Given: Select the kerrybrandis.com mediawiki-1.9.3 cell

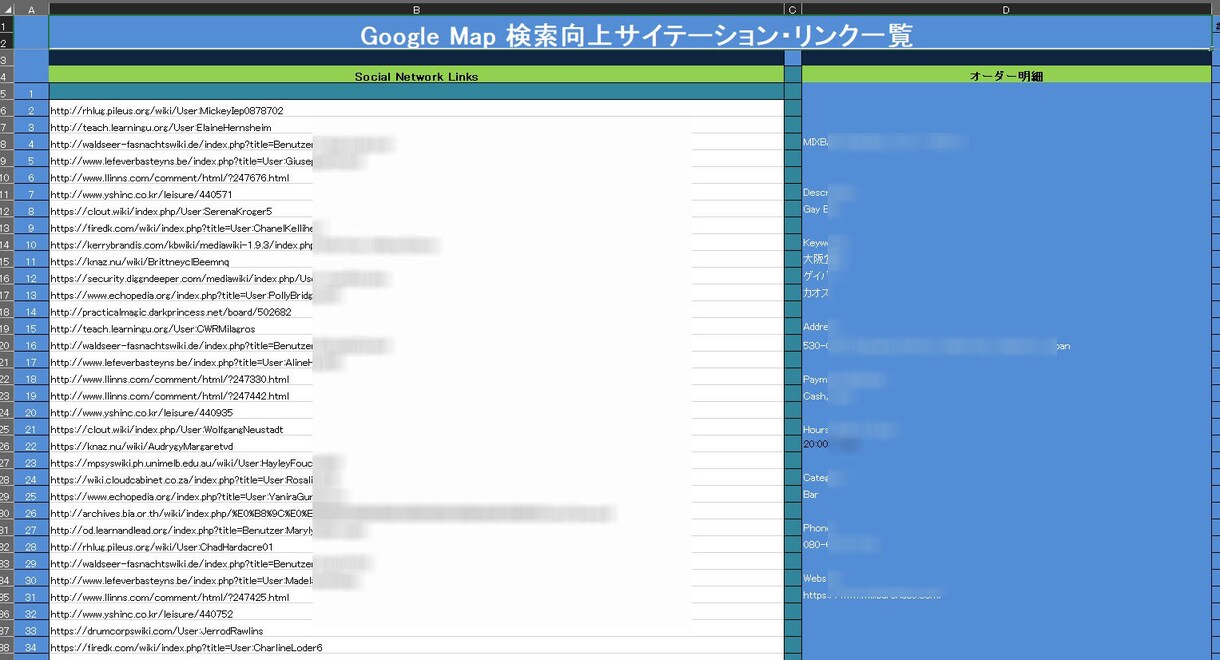Looking at the screenshot, I should click(416, 244).
